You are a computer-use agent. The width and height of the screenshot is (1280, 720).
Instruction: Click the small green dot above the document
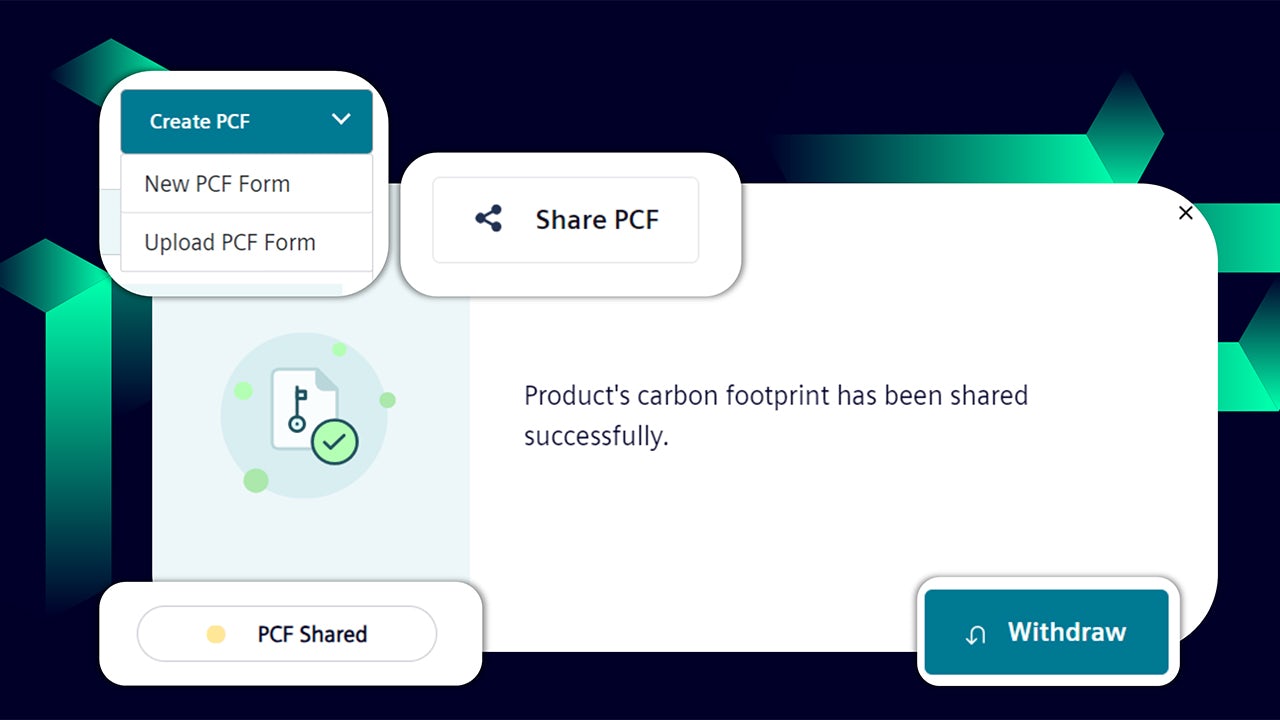click(339, 349)
